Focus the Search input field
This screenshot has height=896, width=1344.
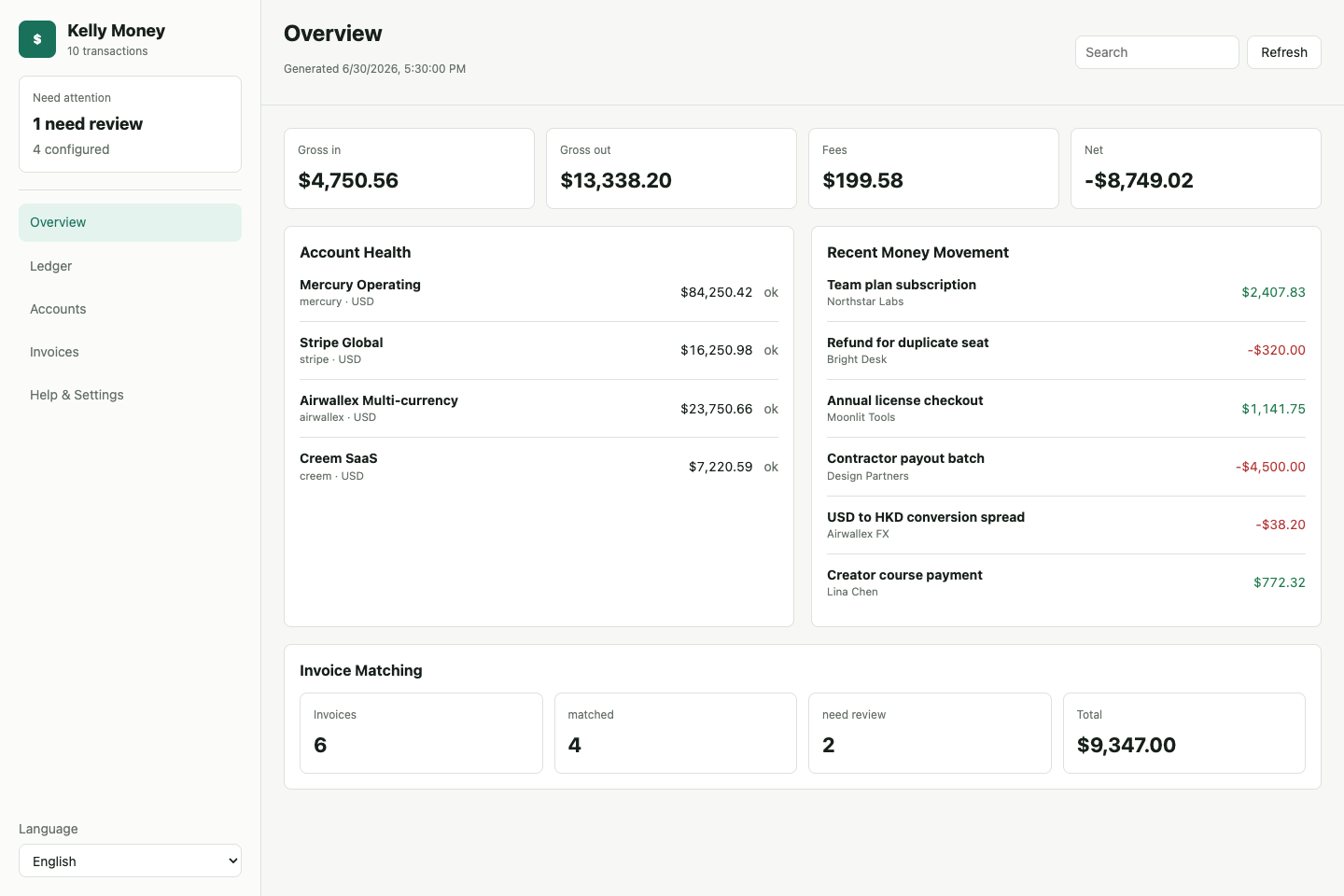(1156, 52)
